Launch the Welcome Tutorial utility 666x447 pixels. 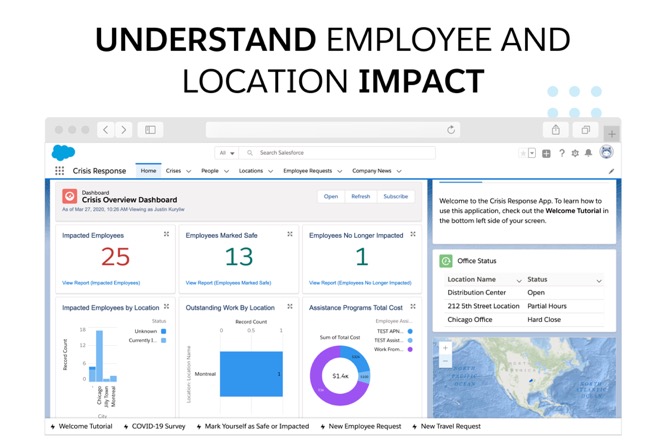[x=82, y=426]
